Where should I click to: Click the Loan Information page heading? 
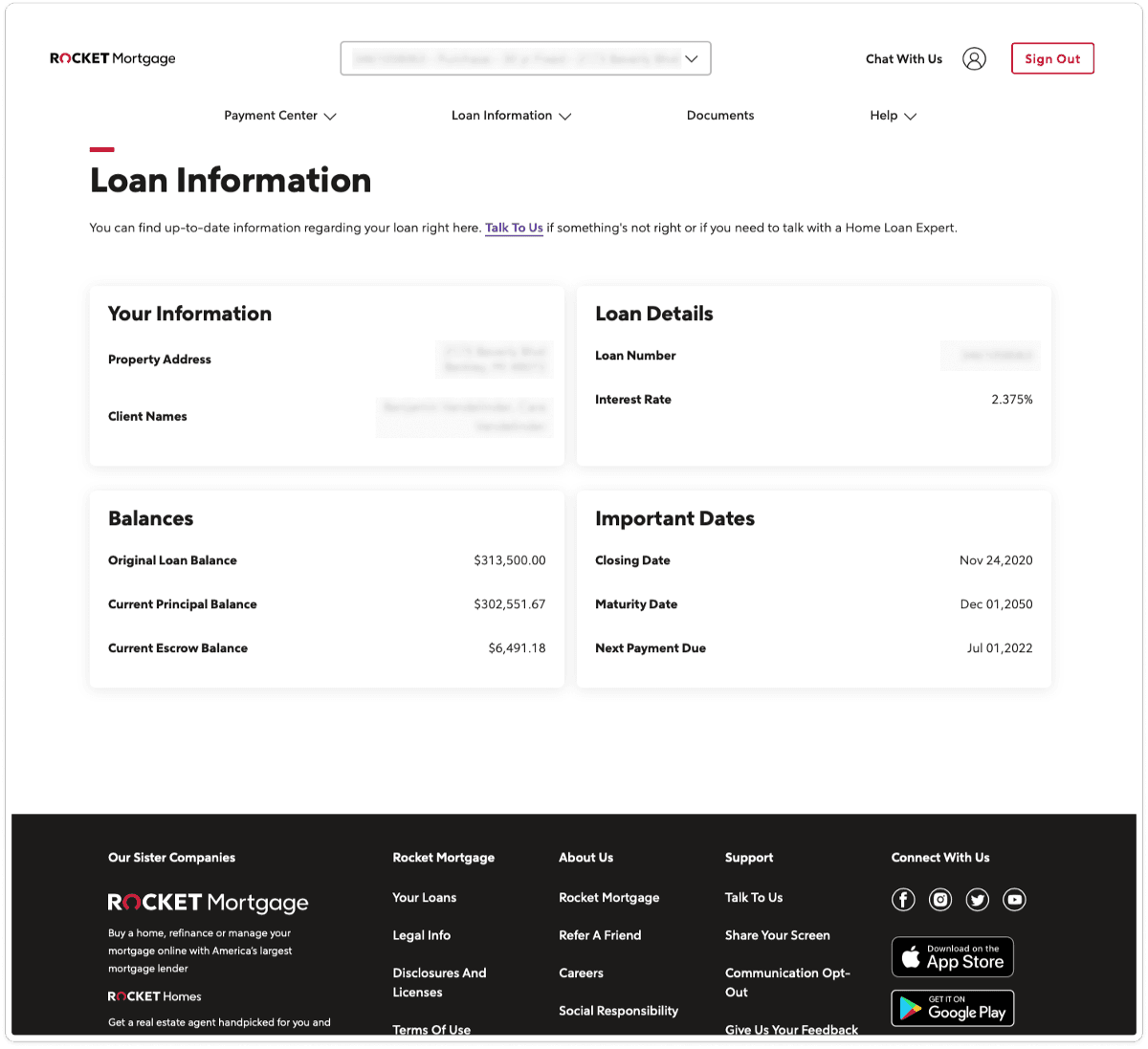click(x=231, y=180)
